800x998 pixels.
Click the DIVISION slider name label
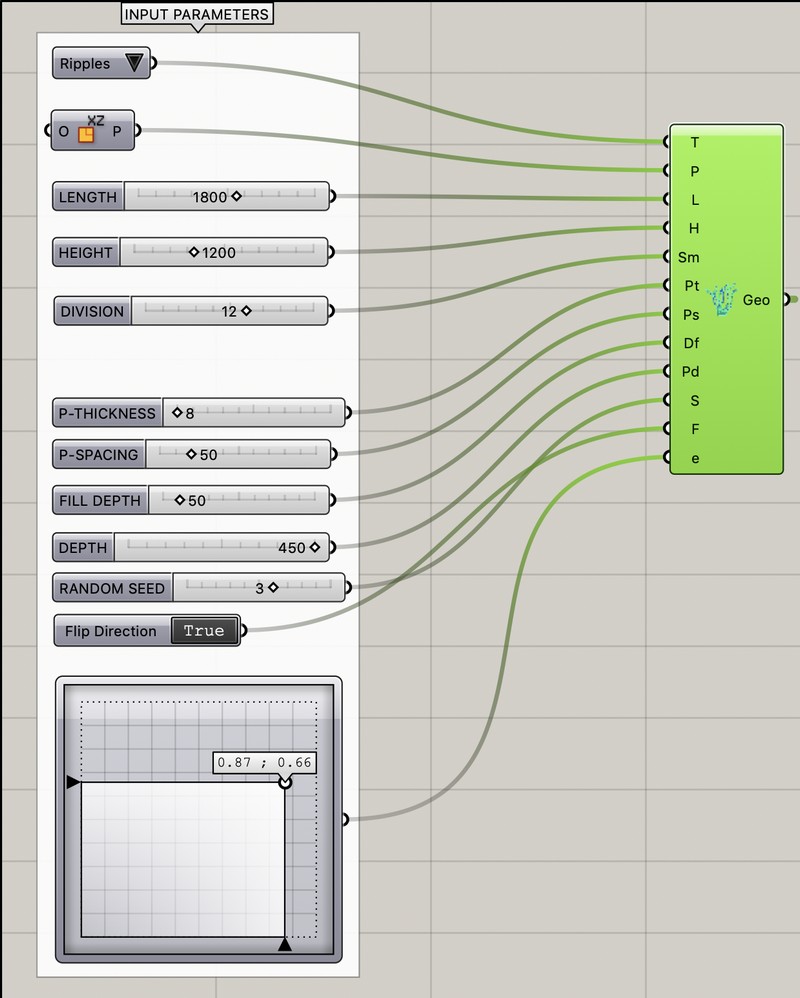point(92,311)
